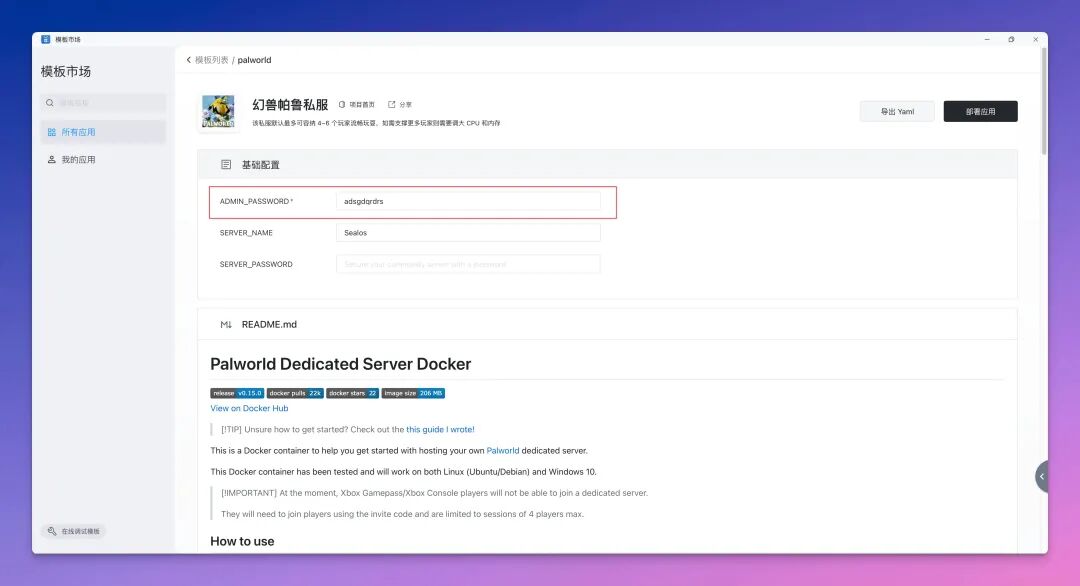1080x586 pixels.
Task: Click the SERVER_NAME input field
Action: click(x=468, y=233)
